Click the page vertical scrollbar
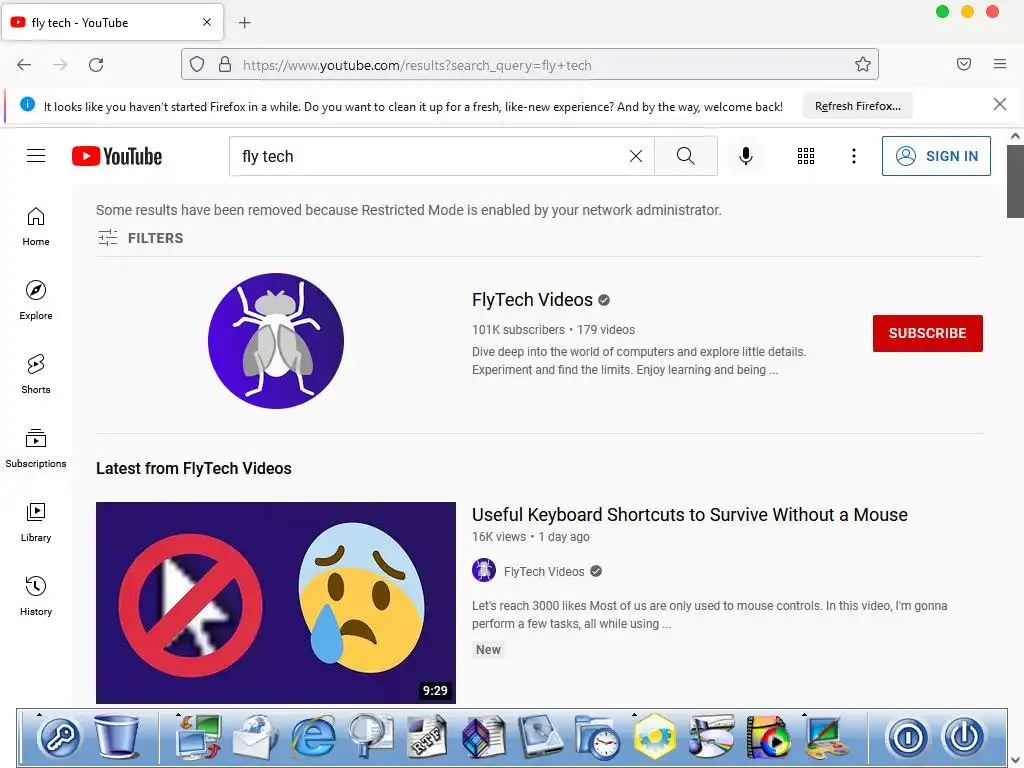The width and height of the screenshot is (1024, 768). coord(1015,182)
